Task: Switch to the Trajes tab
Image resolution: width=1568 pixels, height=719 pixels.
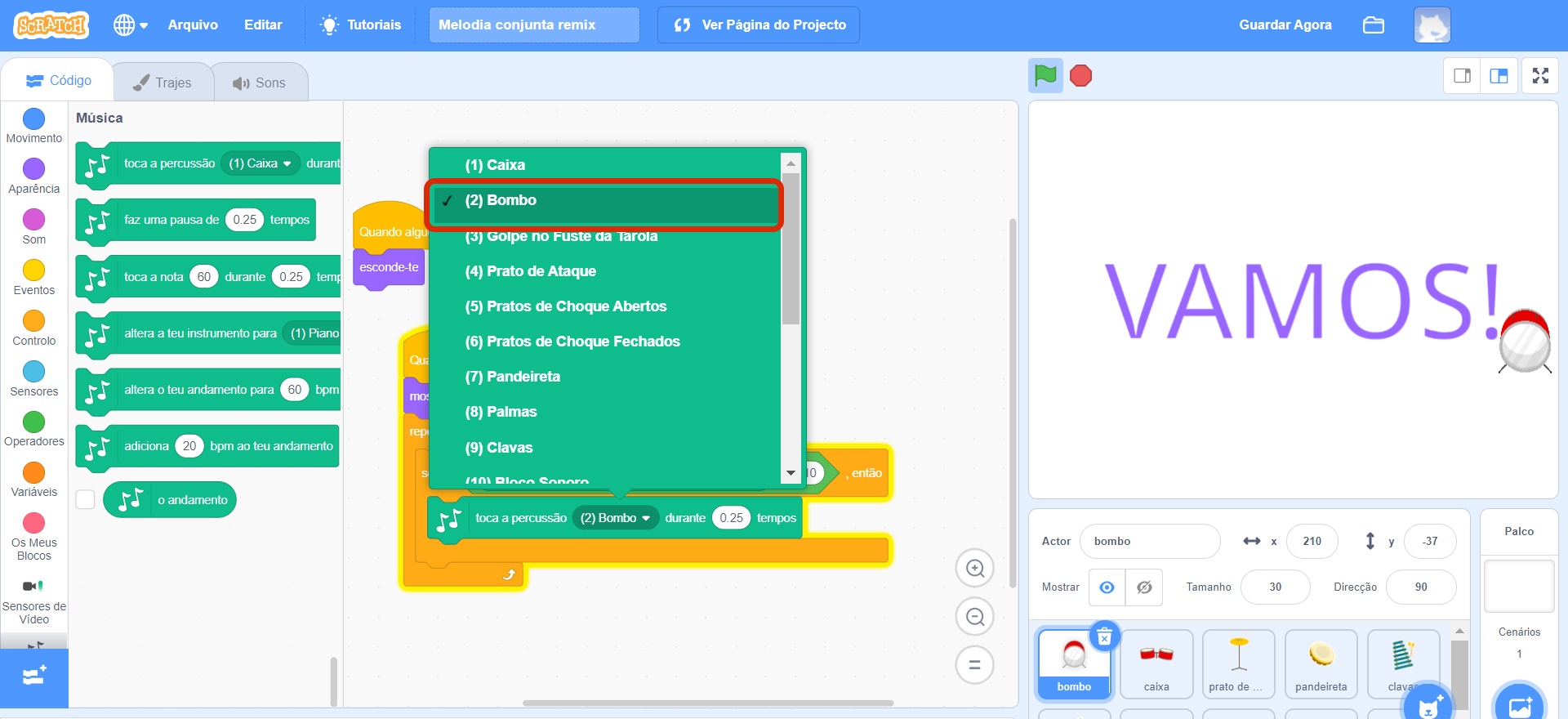Action: click(163, 83)
